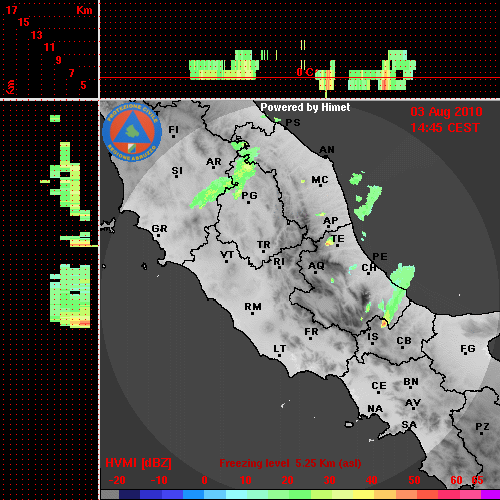Screen dimensions: 500x500
Task: Select the TE city label
Action: [x=338, y=239]
